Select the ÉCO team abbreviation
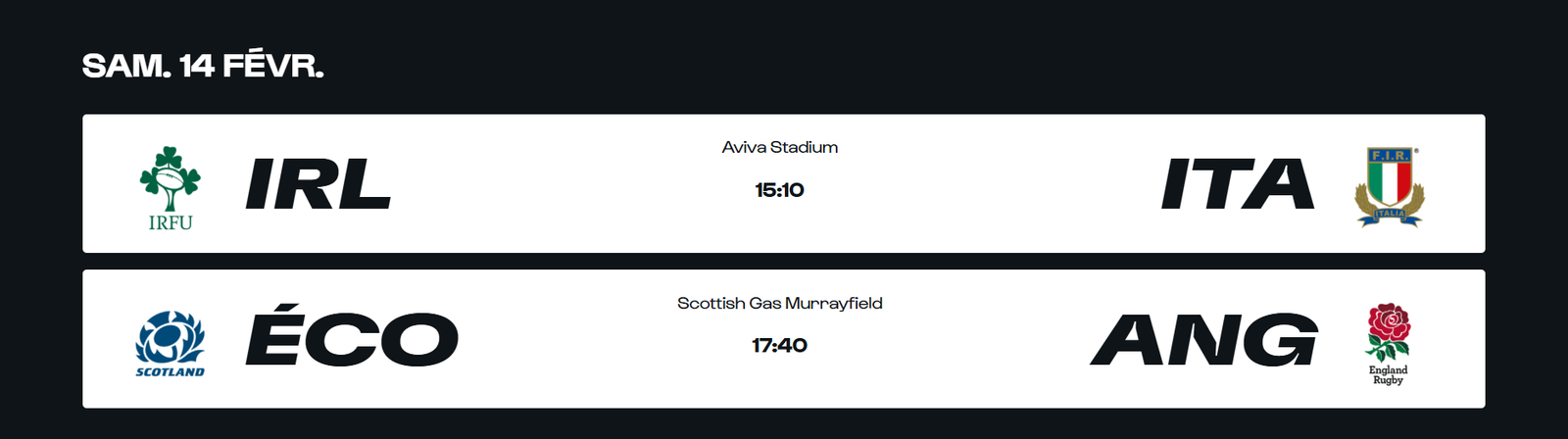This screenshot has height=439, width=1568. point(352,339)
